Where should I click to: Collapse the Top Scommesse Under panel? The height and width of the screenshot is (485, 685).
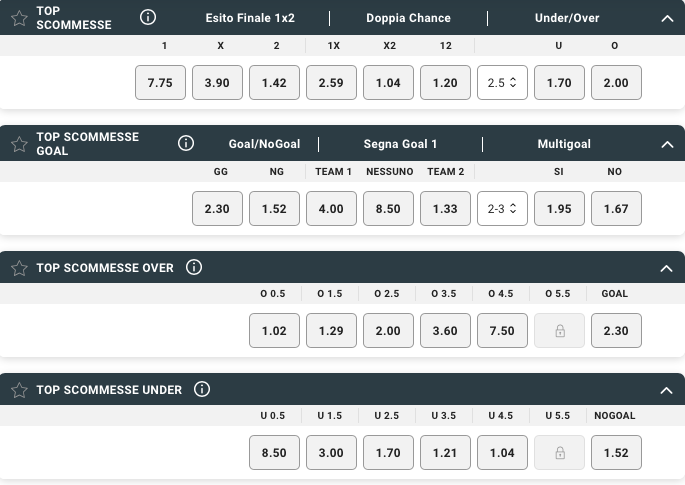click(667, 390)
